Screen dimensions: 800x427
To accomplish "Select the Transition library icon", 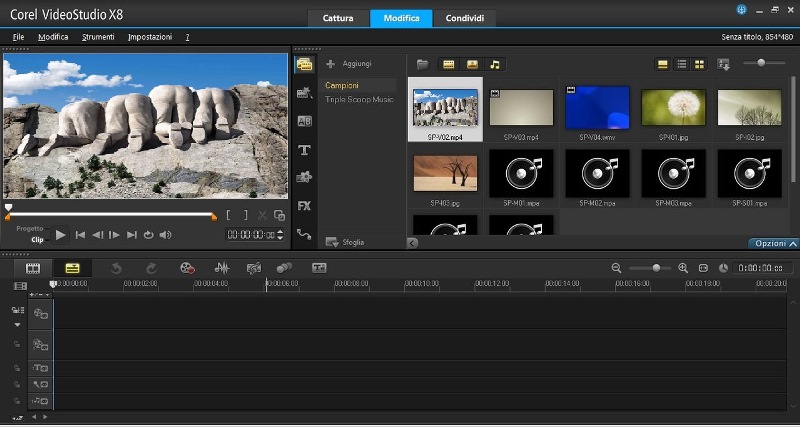I will 304,121.
